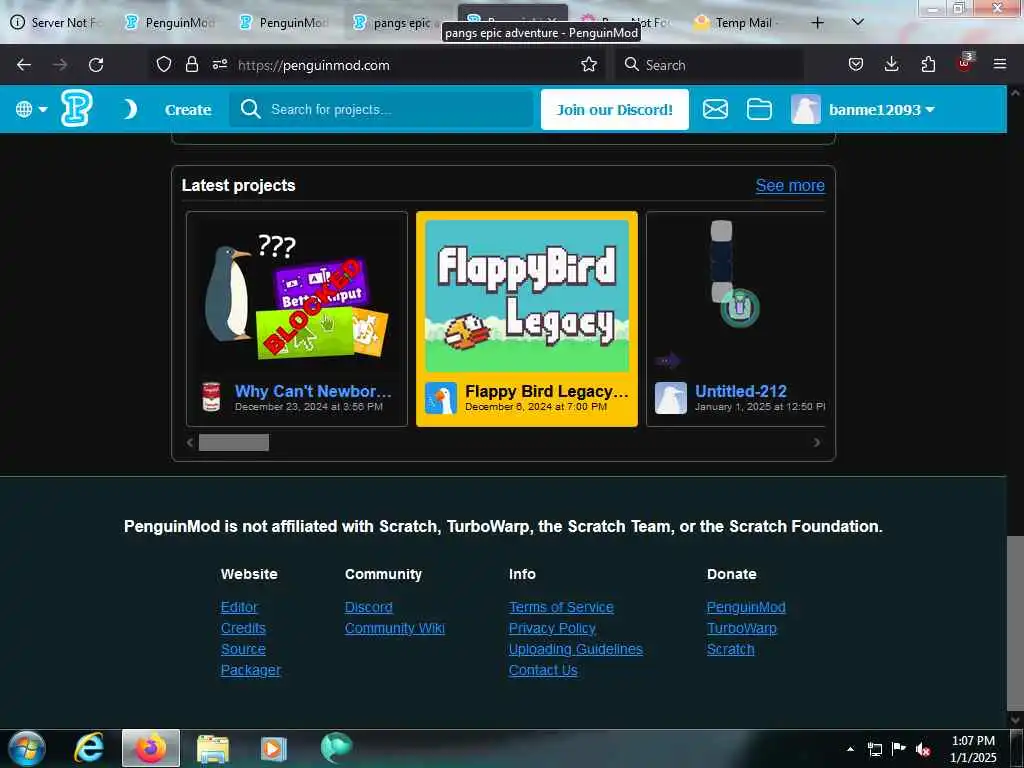This screenshot has height=768, width=1024.
Task: Click the projects carousel left scroll arrow
Action: [190, 443]
